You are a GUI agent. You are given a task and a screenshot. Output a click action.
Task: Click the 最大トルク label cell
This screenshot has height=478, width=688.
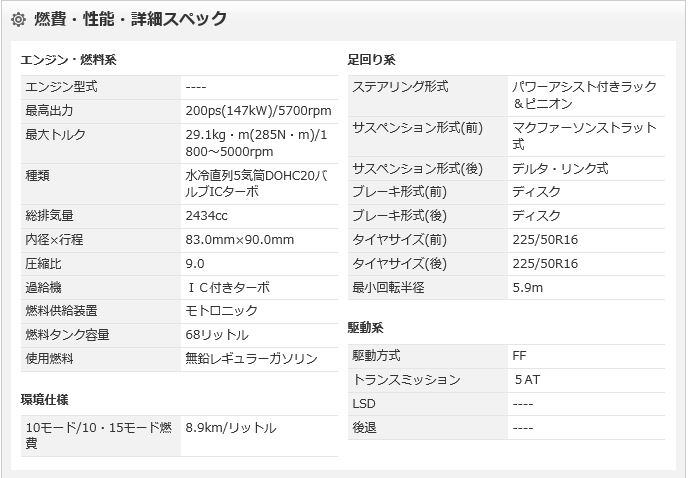coord(100,144)
